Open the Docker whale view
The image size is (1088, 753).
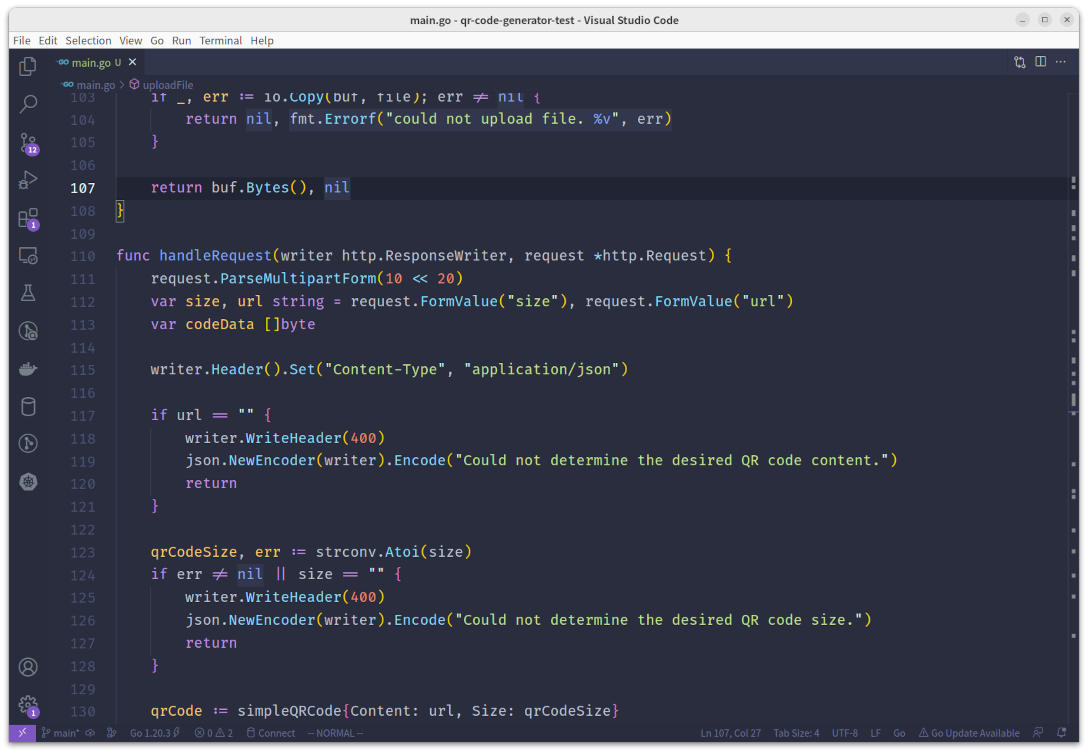click(28, 369)
